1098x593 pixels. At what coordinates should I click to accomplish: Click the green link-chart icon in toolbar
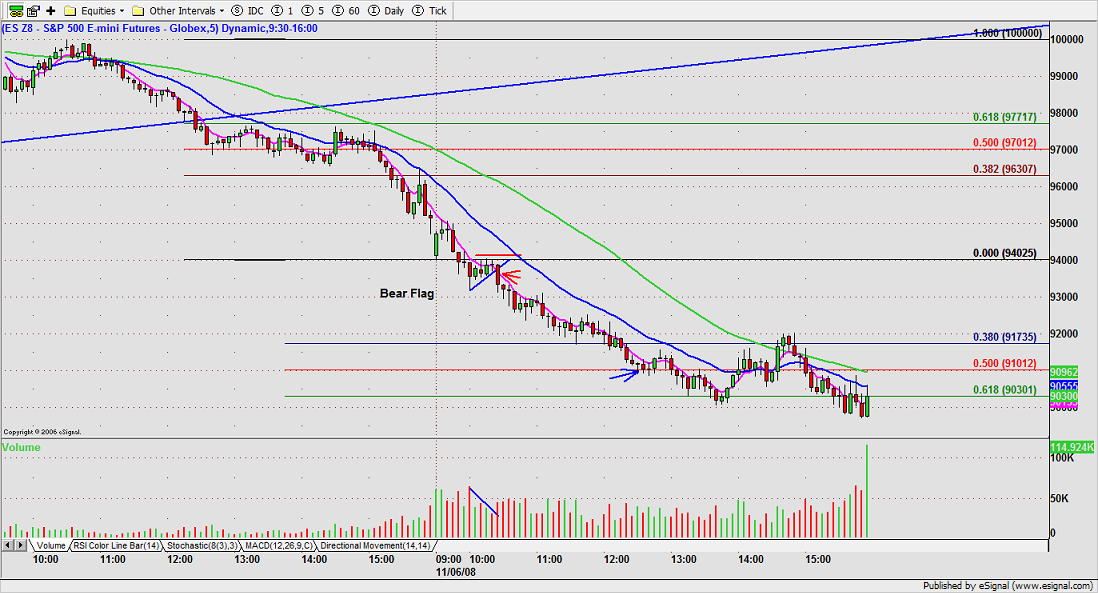(x=15, y=11)
